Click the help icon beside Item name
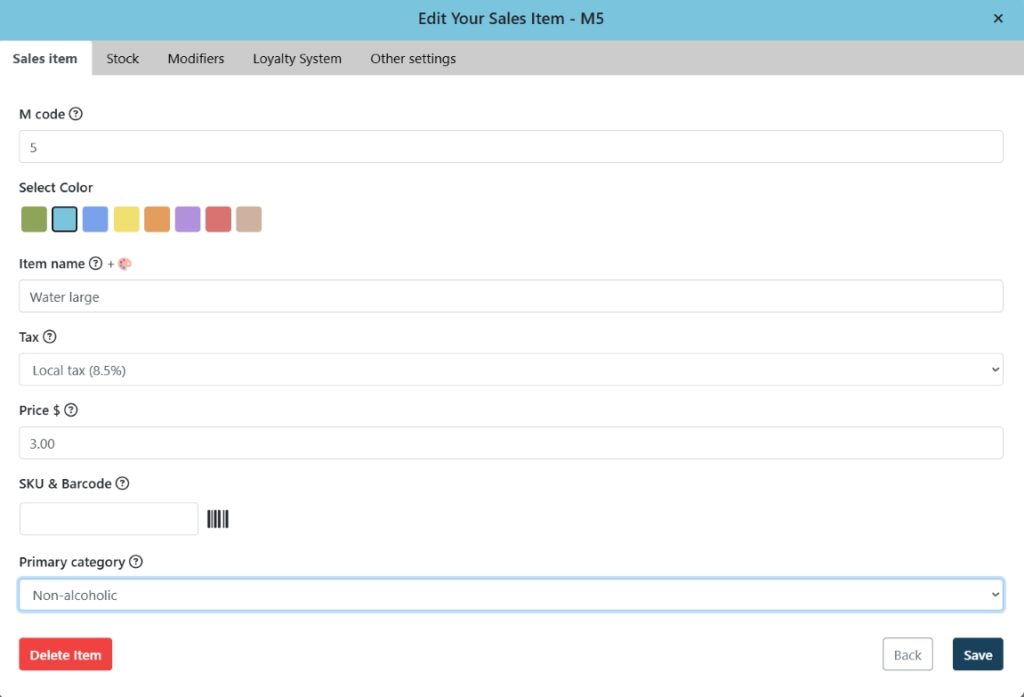This screenshot has height=697, width=1024. 96,264
